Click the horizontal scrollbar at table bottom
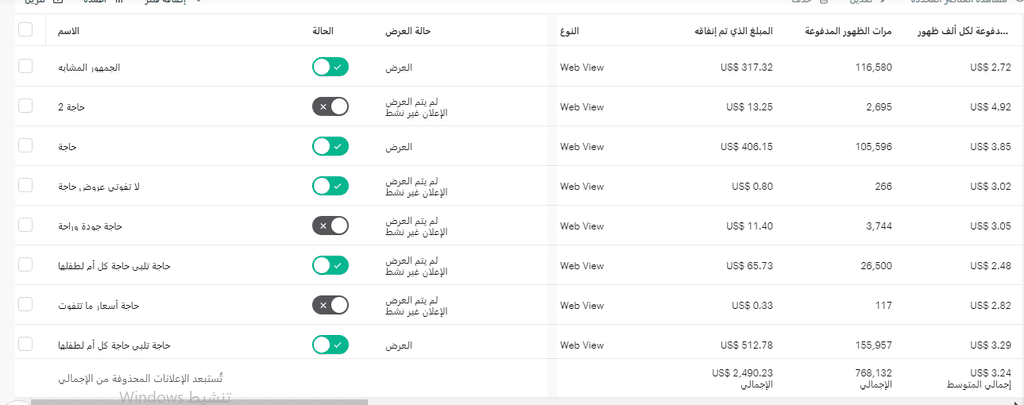 tap(199, 402)
